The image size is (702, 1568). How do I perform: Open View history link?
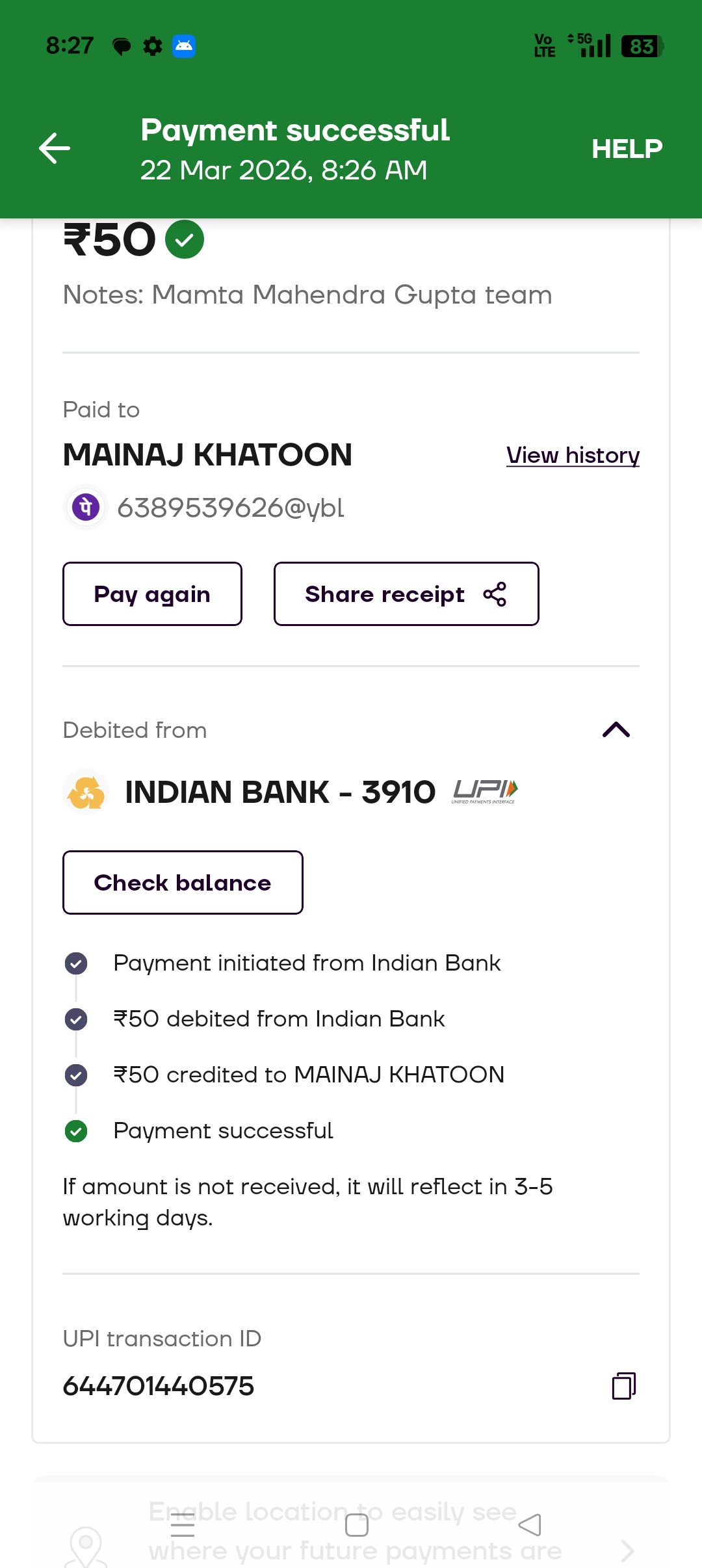click(573, 455)
